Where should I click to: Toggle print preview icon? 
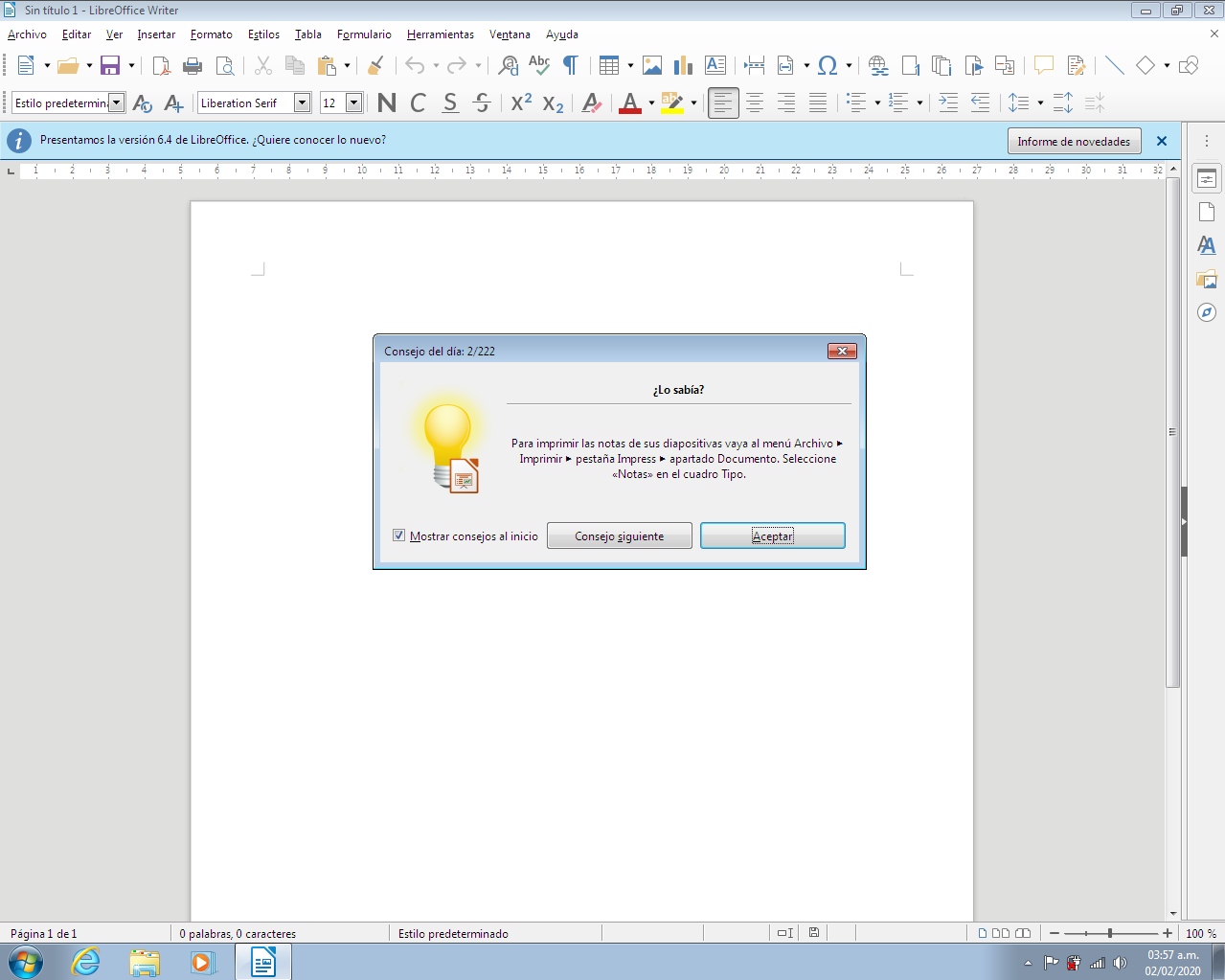[225, 65]
